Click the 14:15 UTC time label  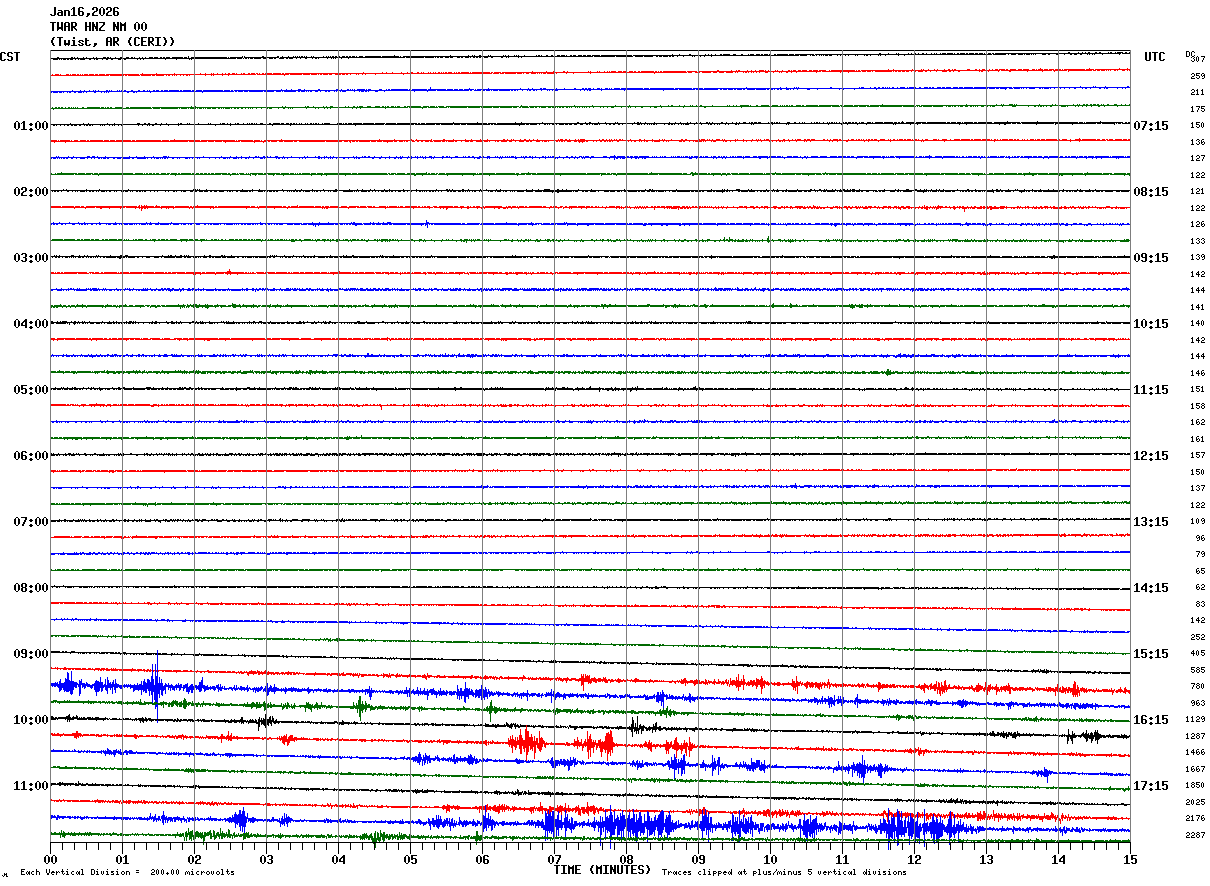click(1150, 588)
